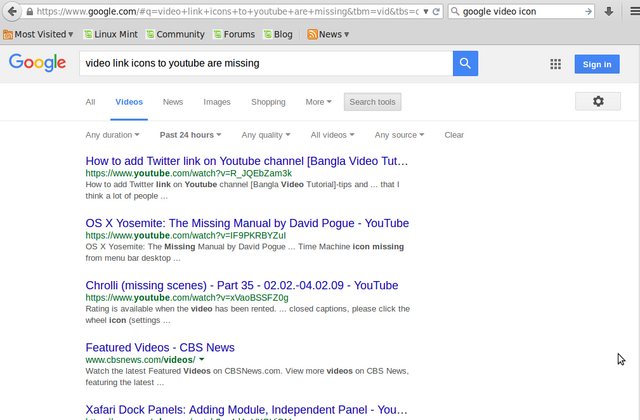Open the All videos filter
Screen dimensions: 640x420
(332, 135)
